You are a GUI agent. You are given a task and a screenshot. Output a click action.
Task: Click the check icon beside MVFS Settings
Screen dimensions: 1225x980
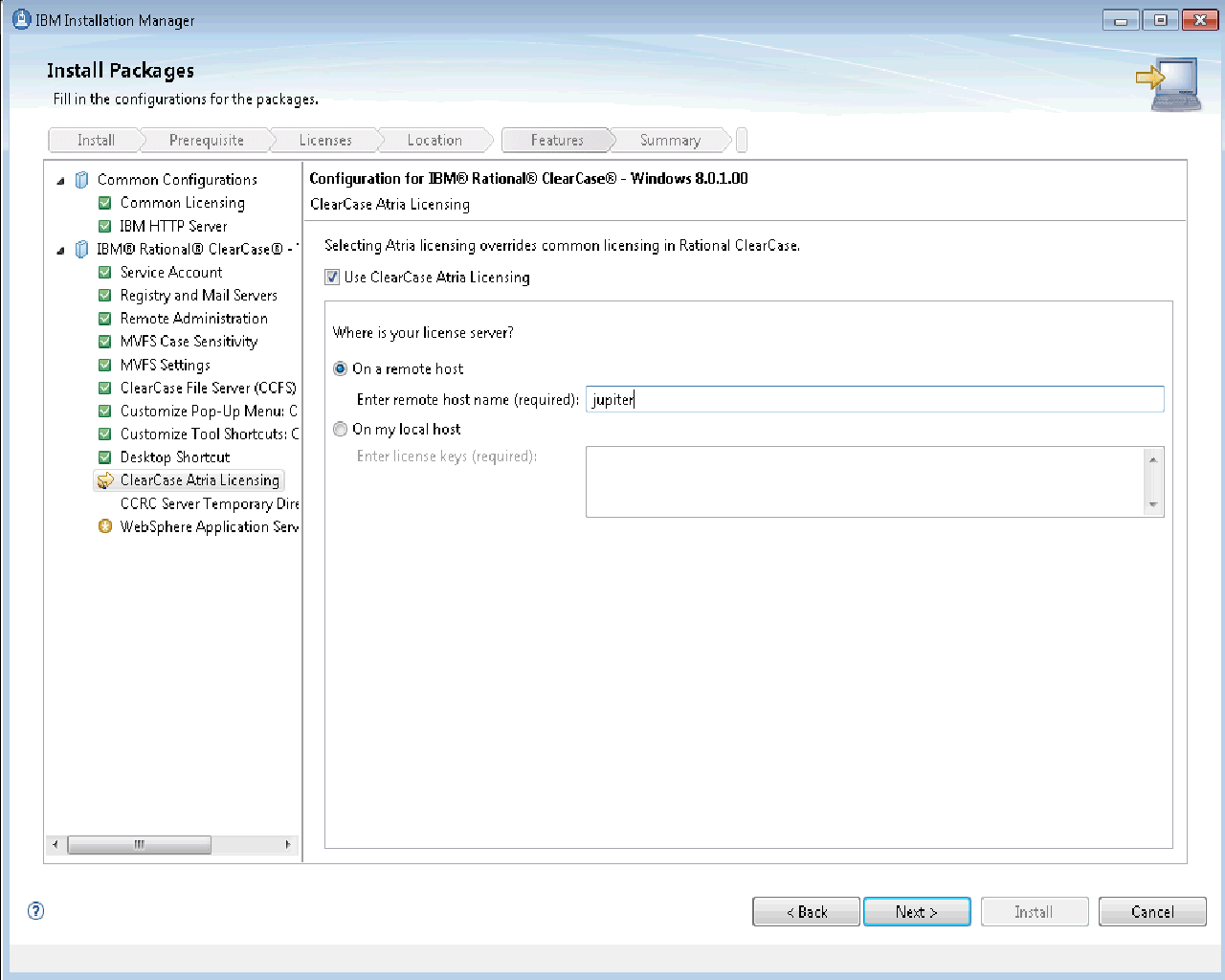coord(105,365)
